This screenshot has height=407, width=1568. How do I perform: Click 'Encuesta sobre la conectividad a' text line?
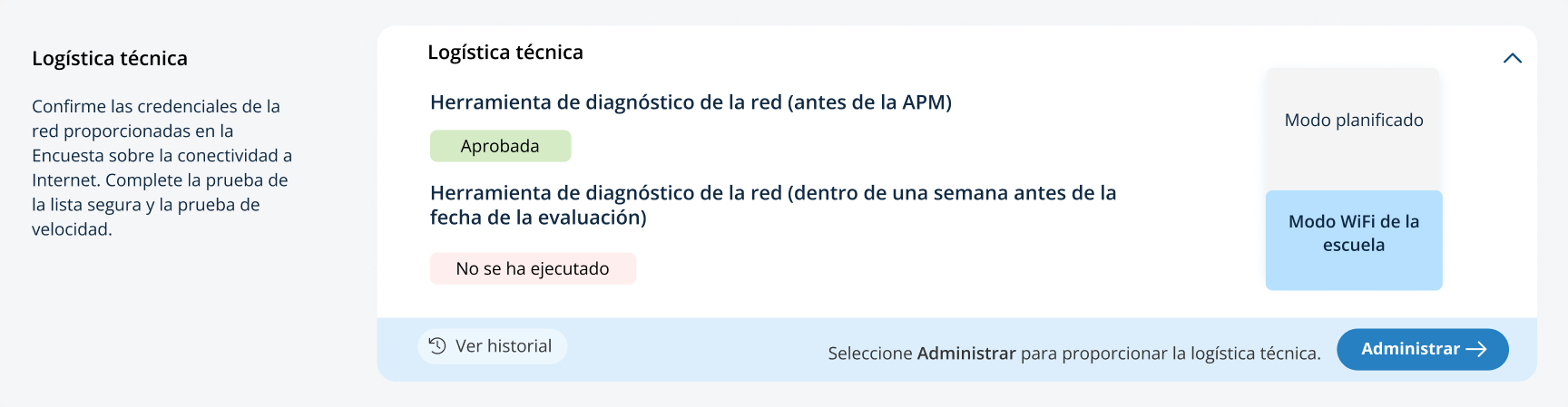[x=162, y=156]
